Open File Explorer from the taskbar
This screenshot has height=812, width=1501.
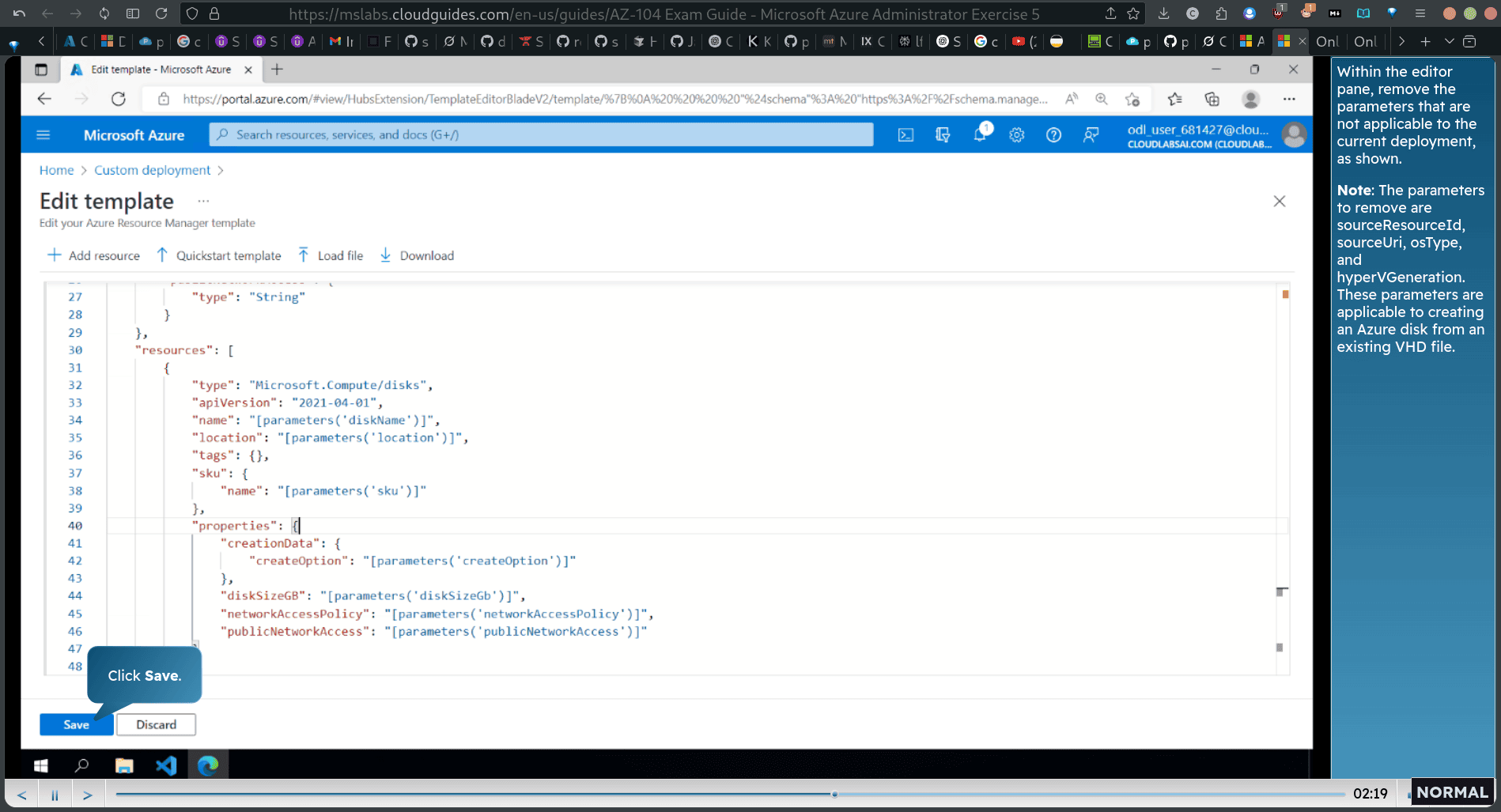coord(124,765)
